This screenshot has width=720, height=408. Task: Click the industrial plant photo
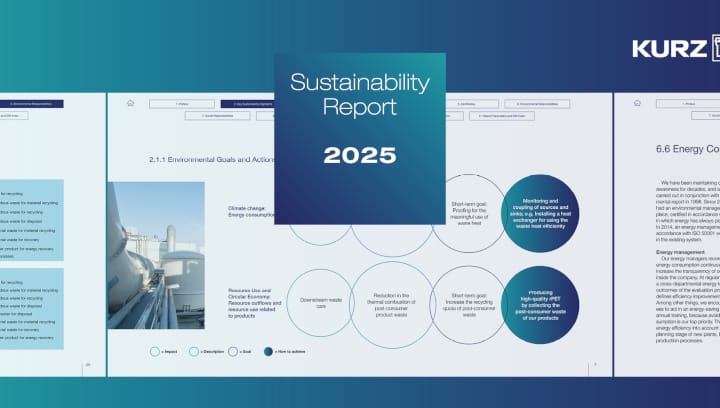156,255
